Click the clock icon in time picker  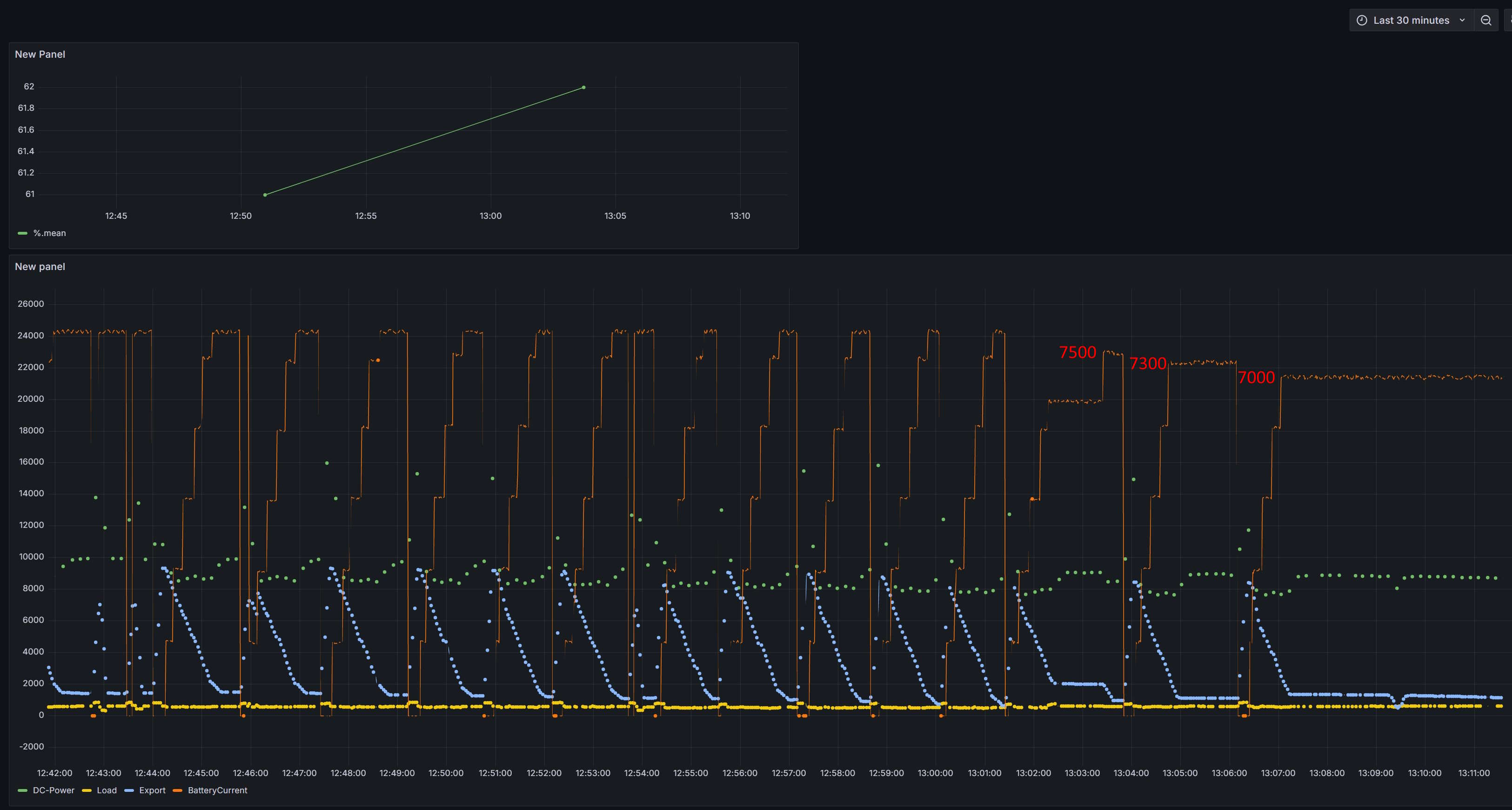1362,20
